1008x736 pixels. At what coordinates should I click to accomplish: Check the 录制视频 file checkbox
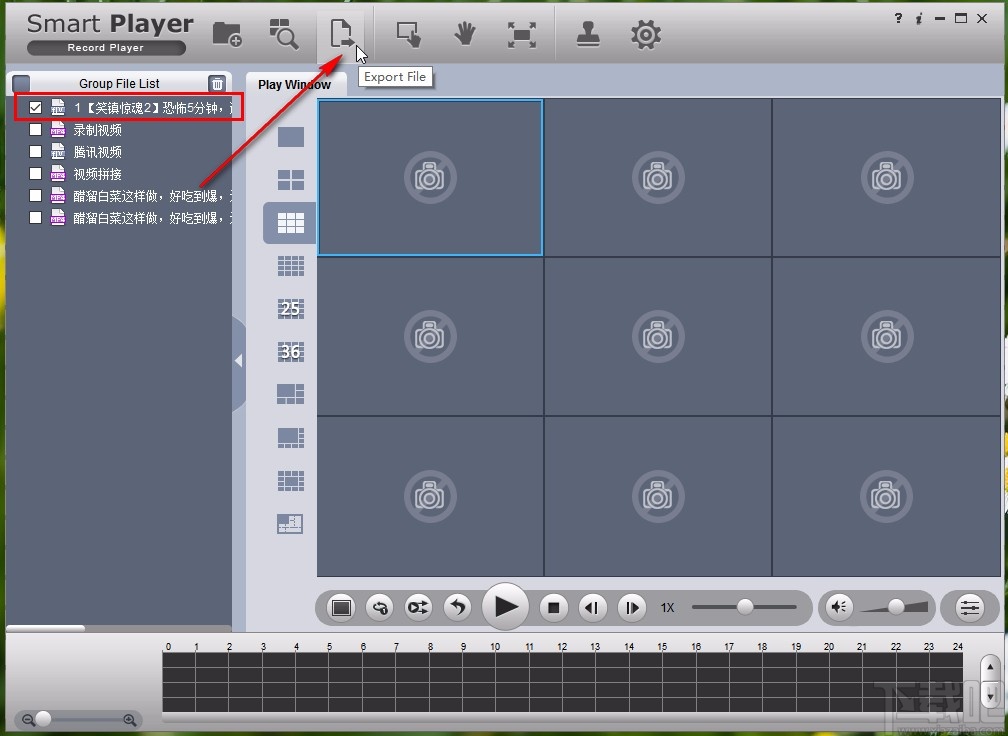tap(35, 130)
